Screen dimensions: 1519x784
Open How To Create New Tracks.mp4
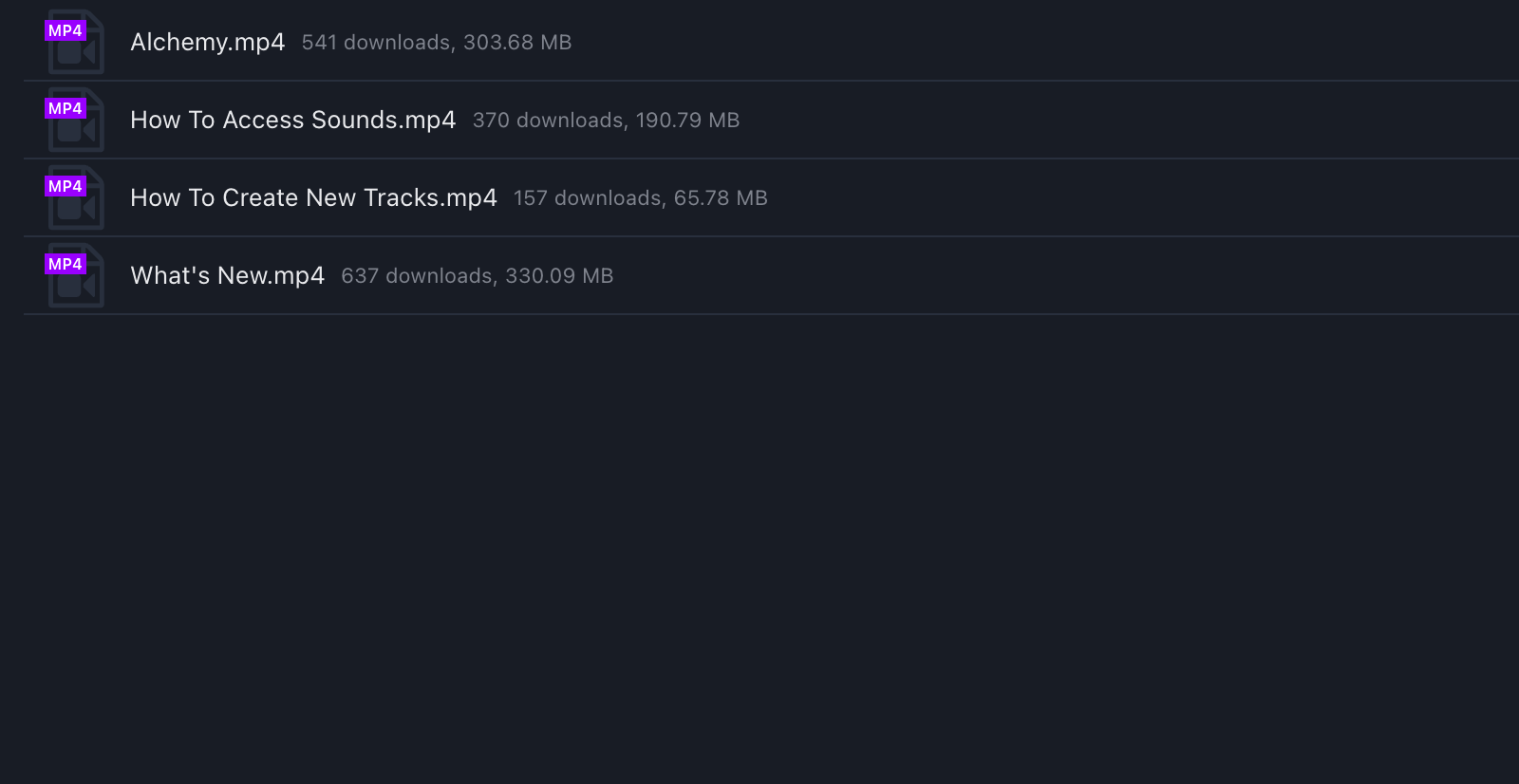point(313,197)
